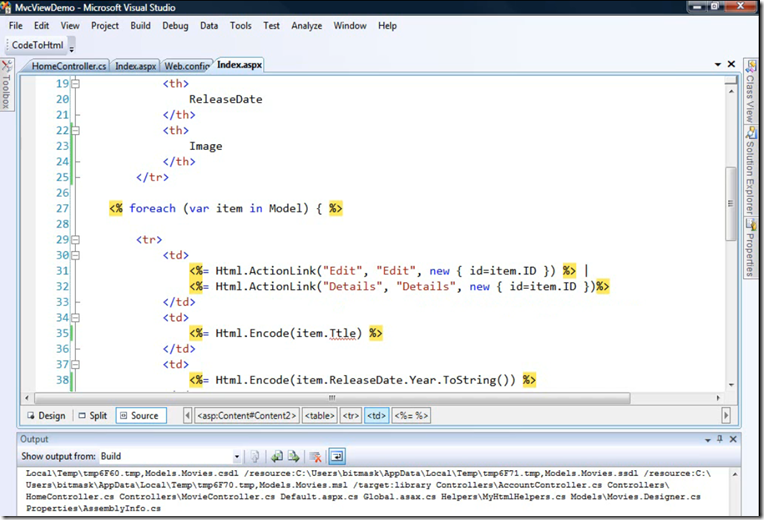Go to previous message in Output
Viewport: 764px width, 520px height.
(x=277, y=457)
